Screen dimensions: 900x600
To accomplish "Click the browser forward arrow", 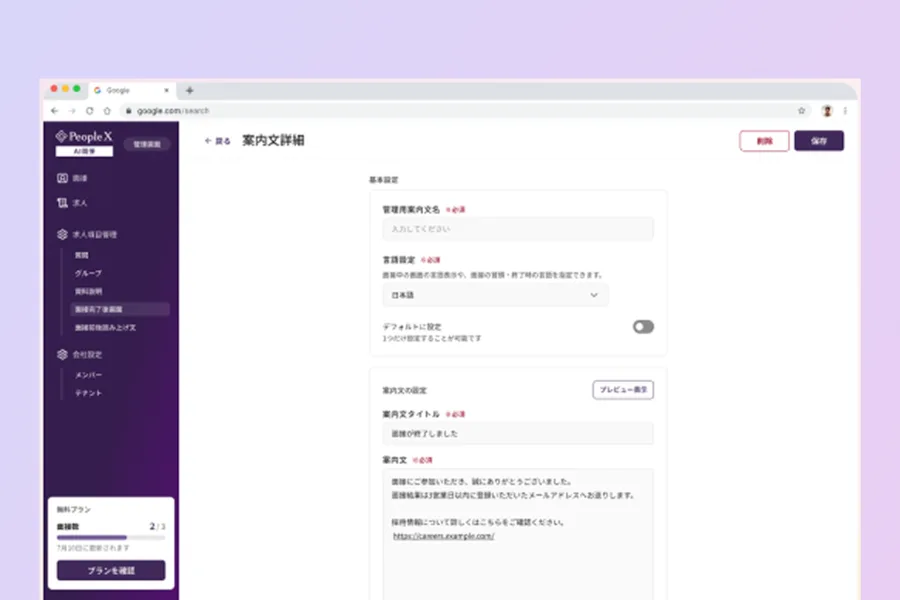I will click(72, 111).
